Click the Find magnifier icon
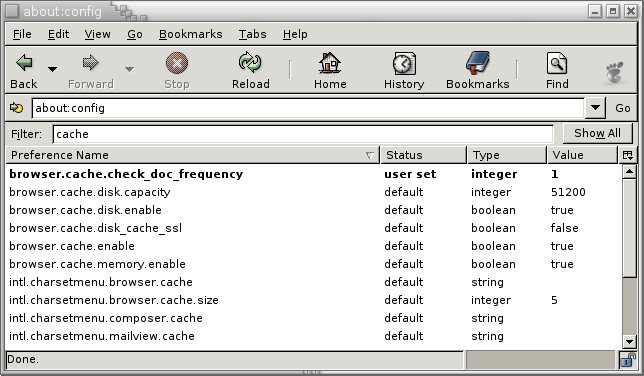Screen dimensions: 644x376 coord(557,63)
